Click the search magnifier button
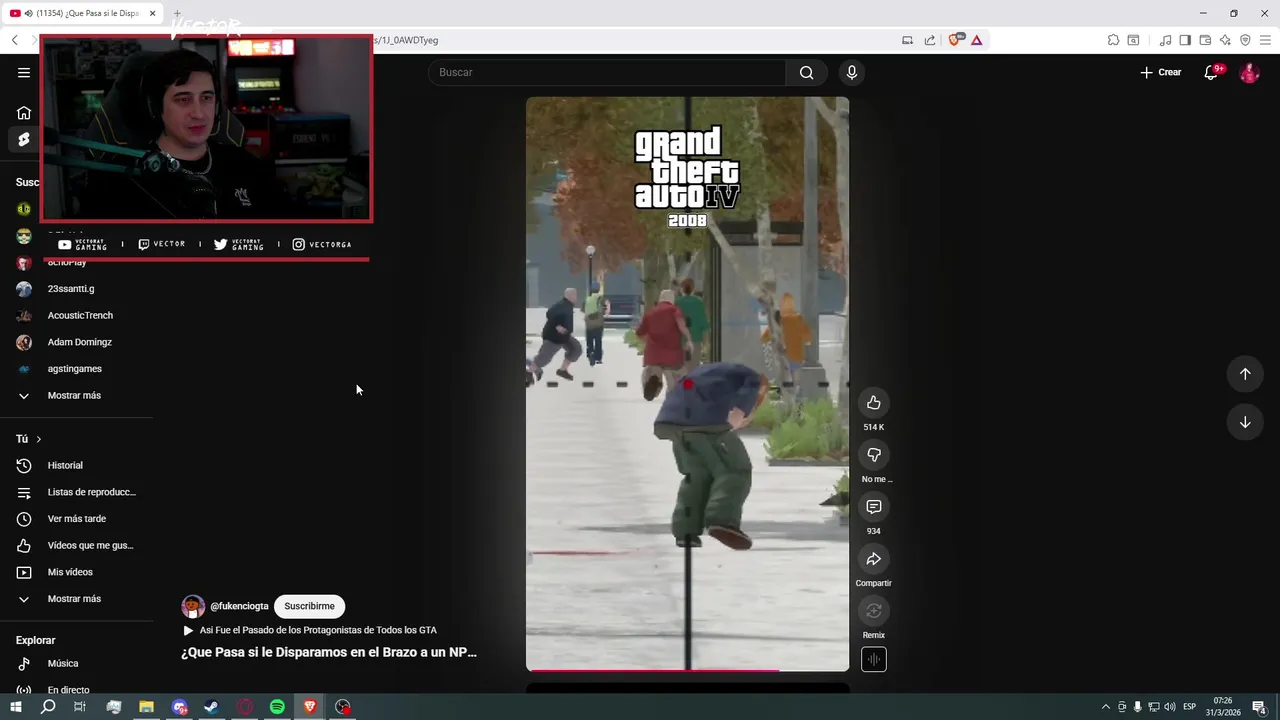The width and height of the screenshot is (1280, 720). click(807, 72)
